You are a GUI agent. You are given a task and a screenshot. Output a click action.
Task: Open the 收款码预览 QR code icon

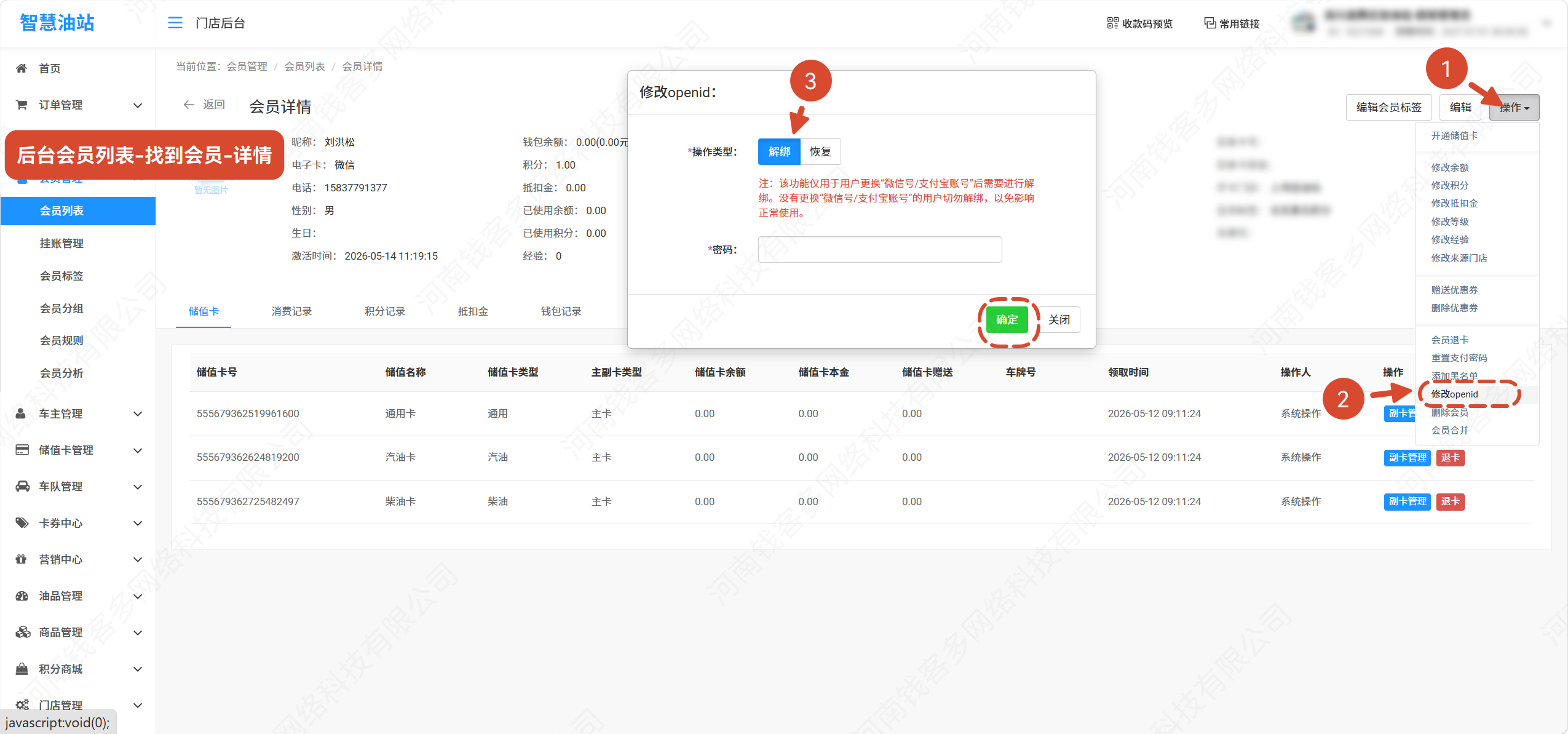point(1112,23)
